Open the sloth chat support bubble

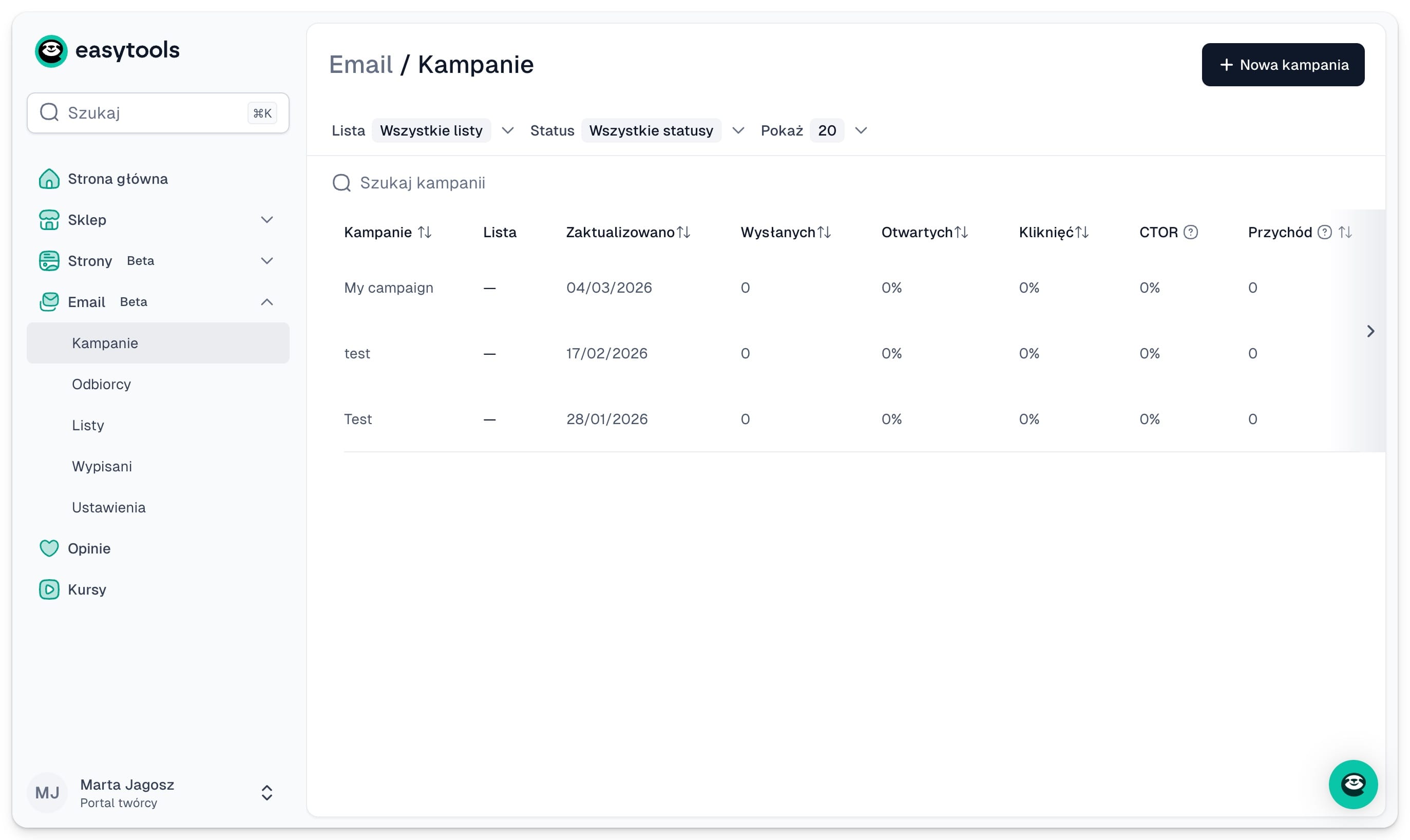(x=1352, y=784)
